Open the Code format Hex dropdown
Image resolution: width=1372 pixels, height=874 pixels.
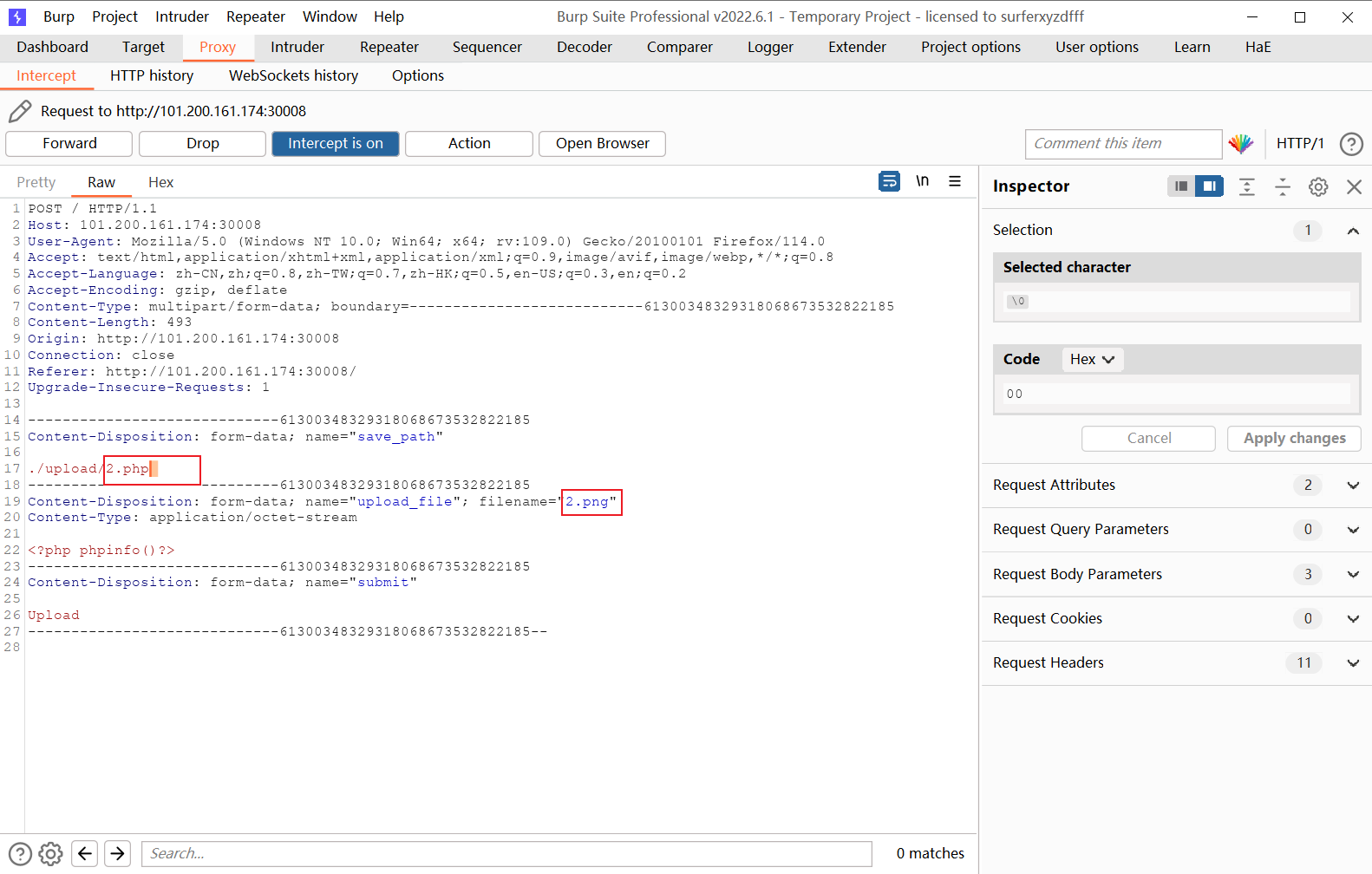click(x=1093, y=359)
